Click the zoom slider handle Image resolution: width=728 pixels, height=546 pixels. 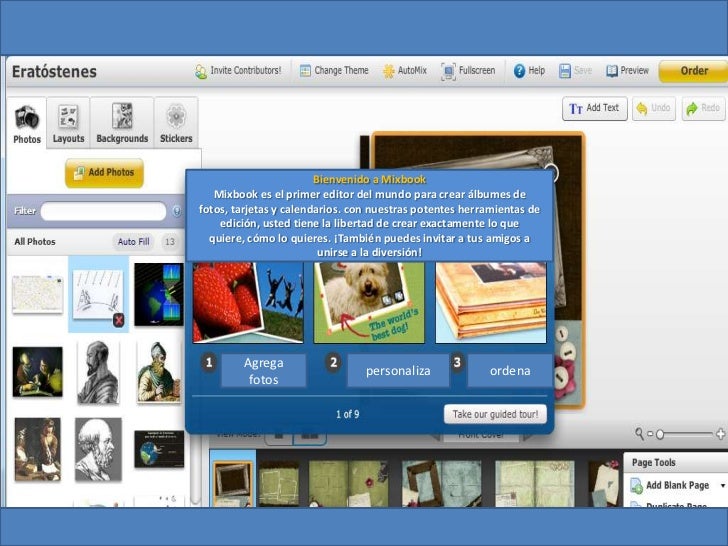pyautogui.click(x=660, y=435)
